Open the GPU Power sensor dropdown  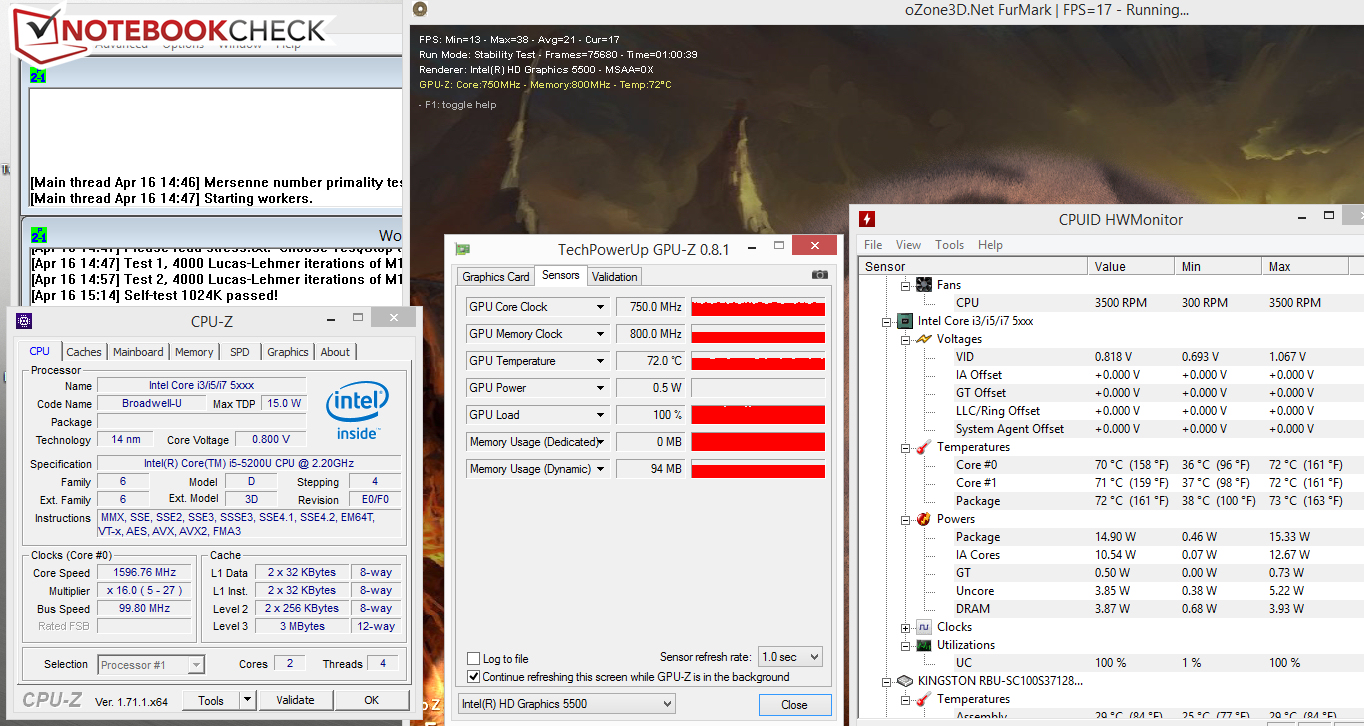[601, 388]
